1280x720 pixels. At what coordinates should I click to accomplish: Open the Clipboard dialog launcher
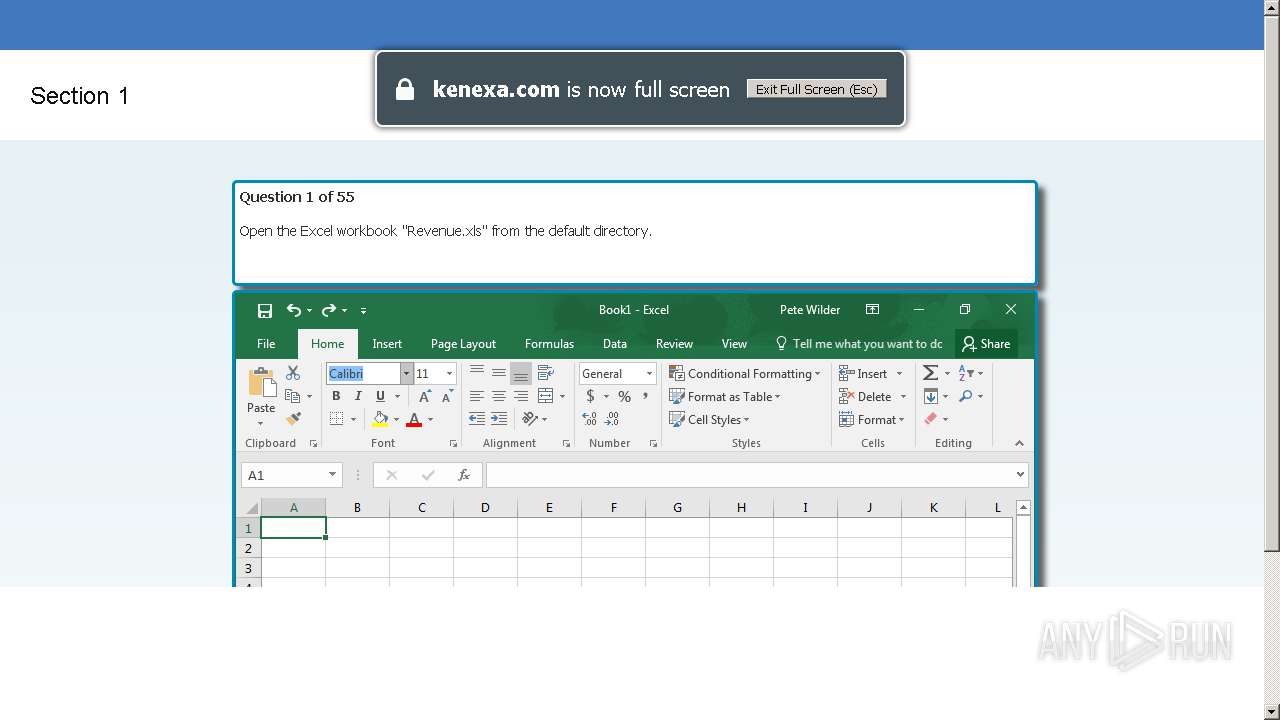(313, 443)
